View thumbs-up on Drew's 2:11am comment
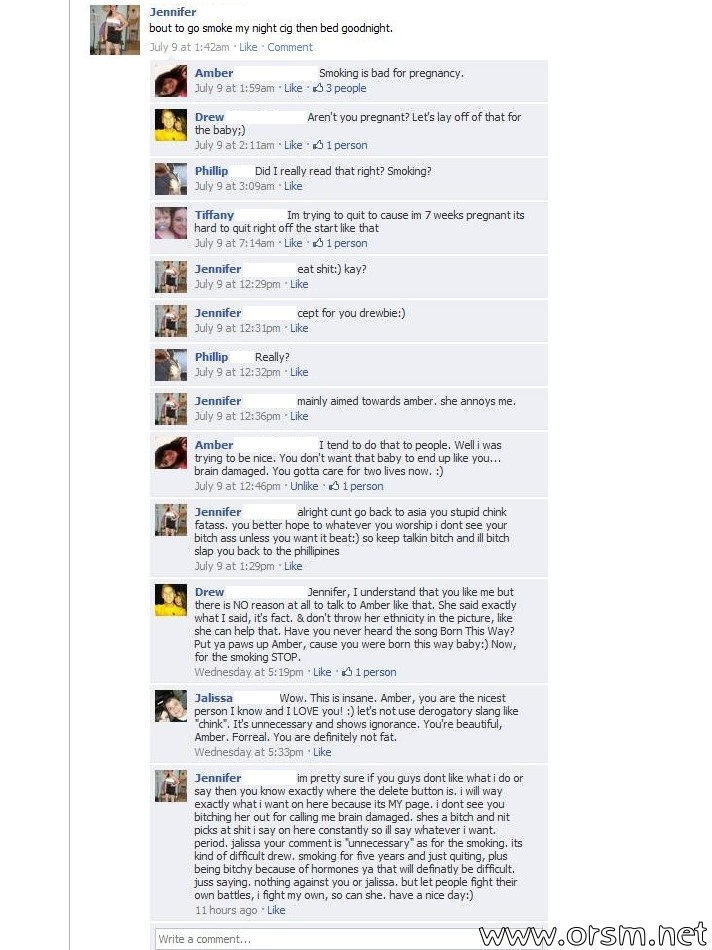 (x=339, y=145)
